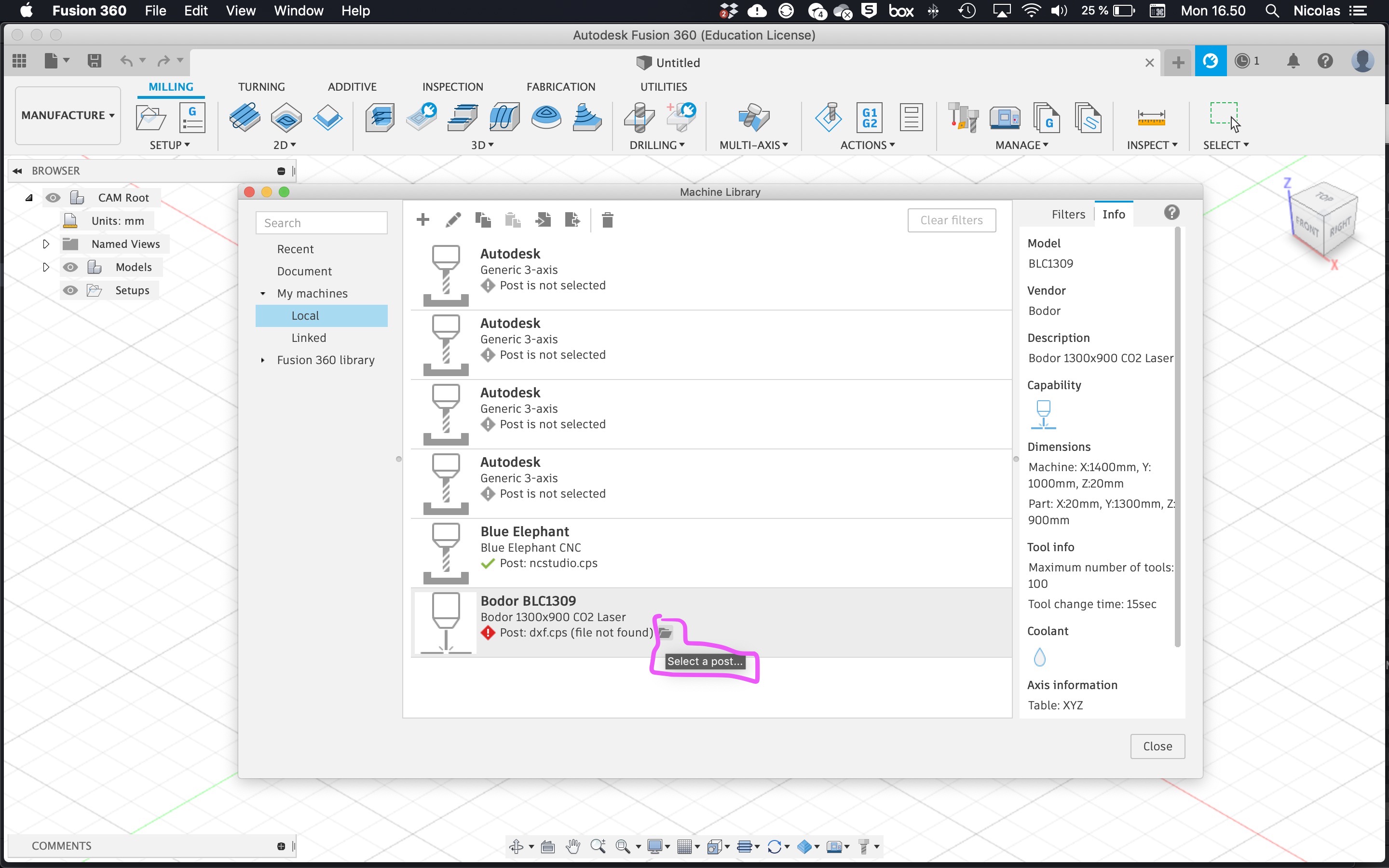Click the import machine icon
Viewport: 1389px width, 868px height.
tap(543, 220)
